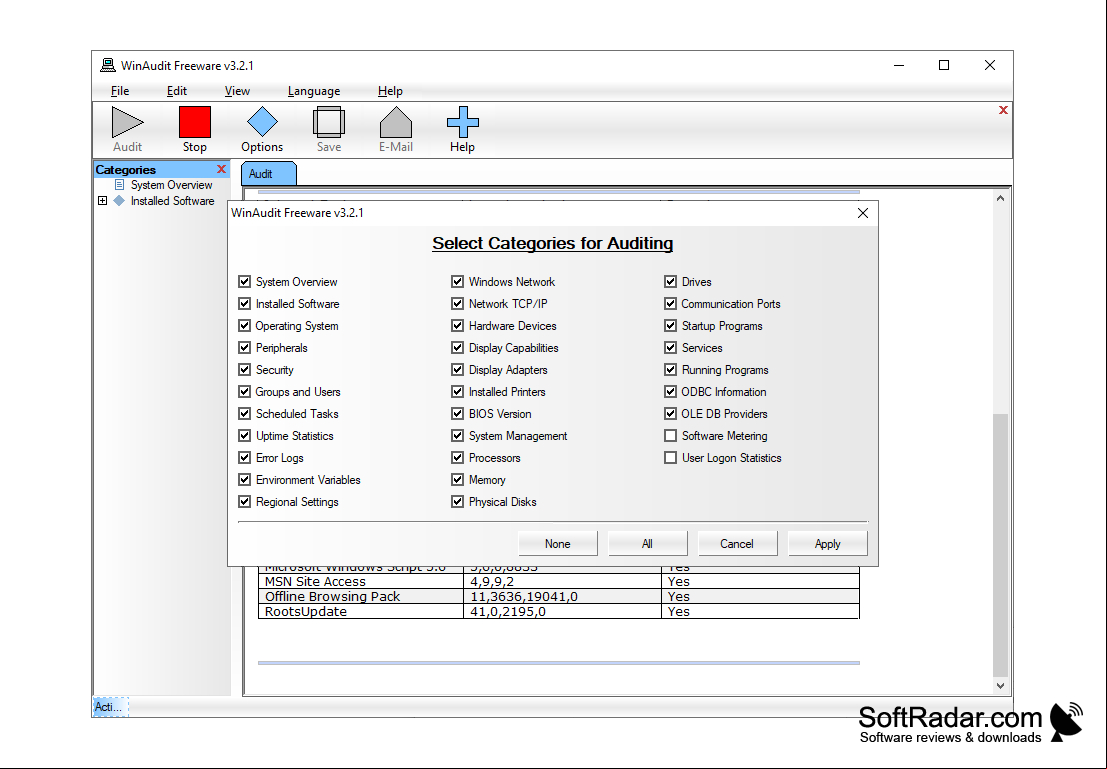Close the Select Categories dialog
Image resolution: width=1107 pixels, height=769 pixels.
click(x=862, y=213)
